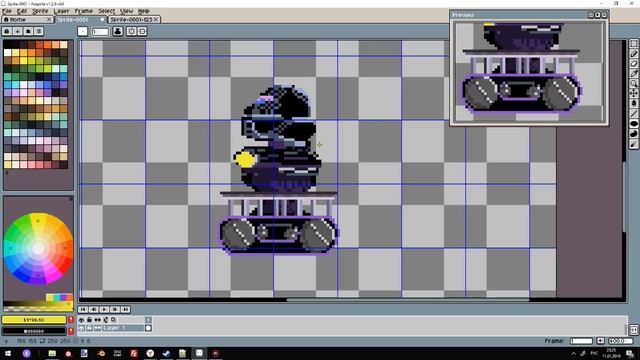
Task: Go to the next frame
Action: [x=115, y=309]
